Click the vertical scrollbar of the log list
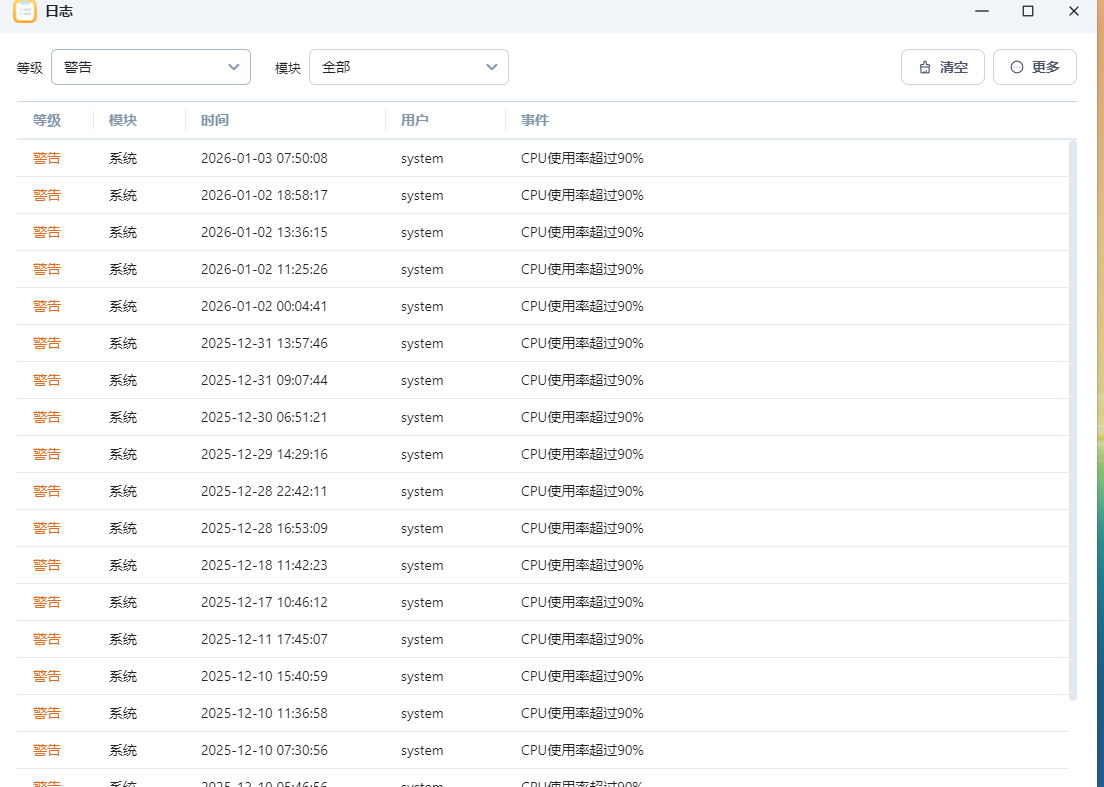Image resolution: width=1104 pixels, height=787 pixels. pos(1073,420)
